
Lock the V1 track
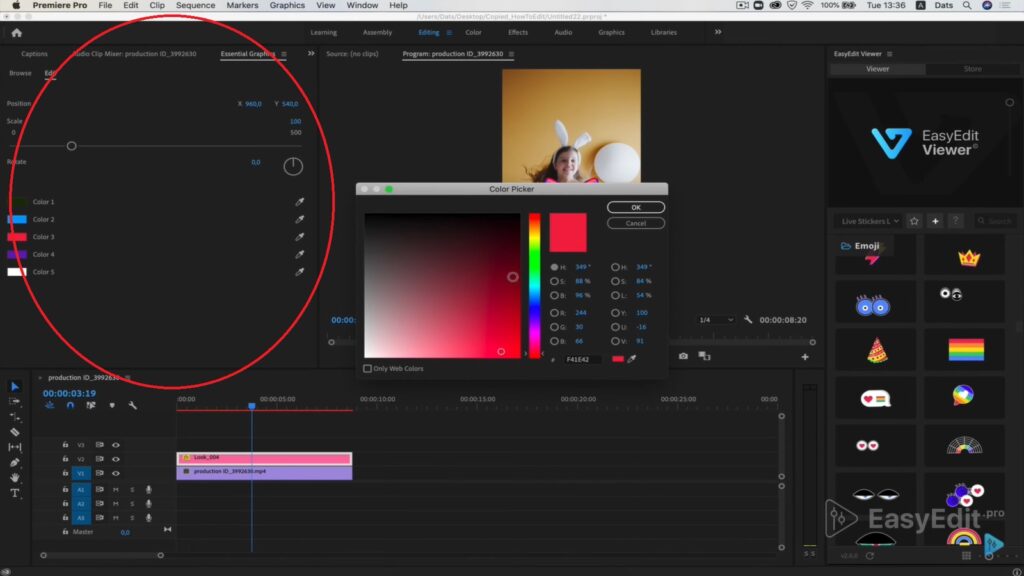click(65, 473)
